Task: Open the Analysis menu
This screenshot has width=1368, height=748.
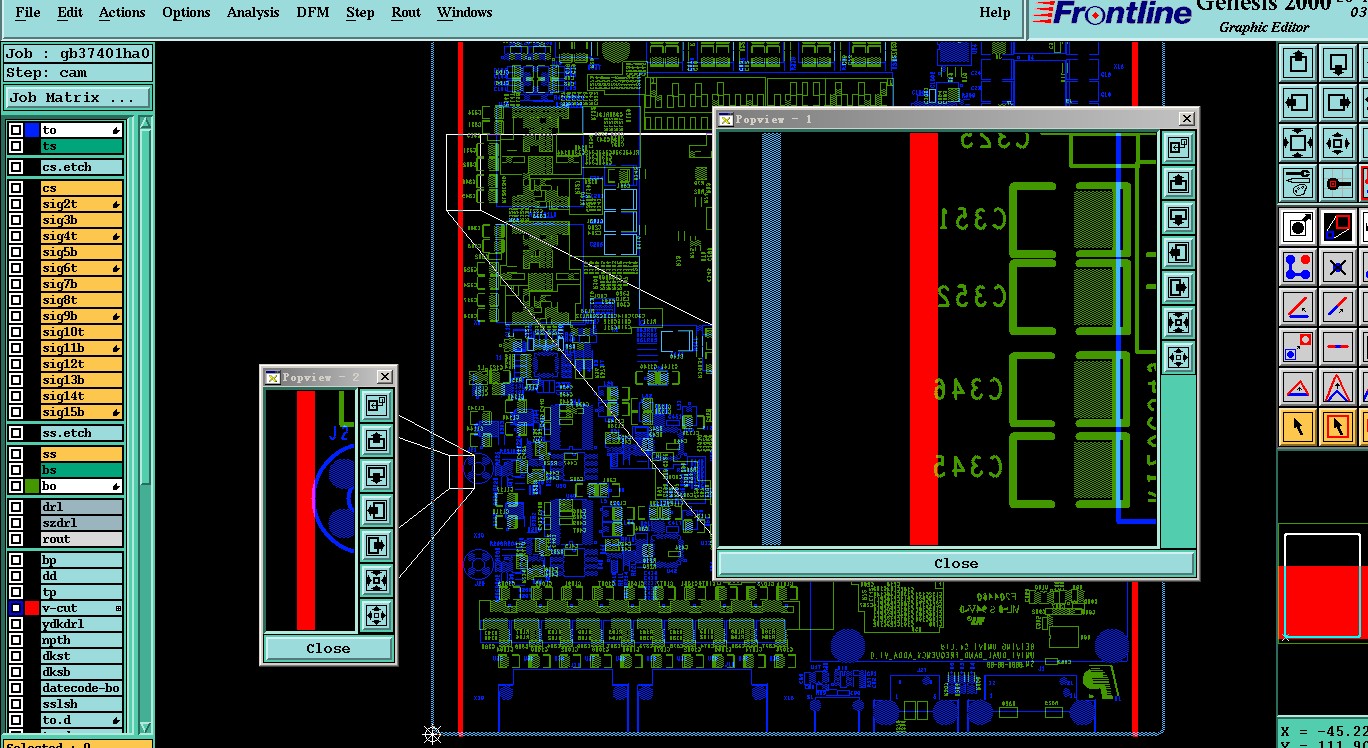Action: pos(253,13)
